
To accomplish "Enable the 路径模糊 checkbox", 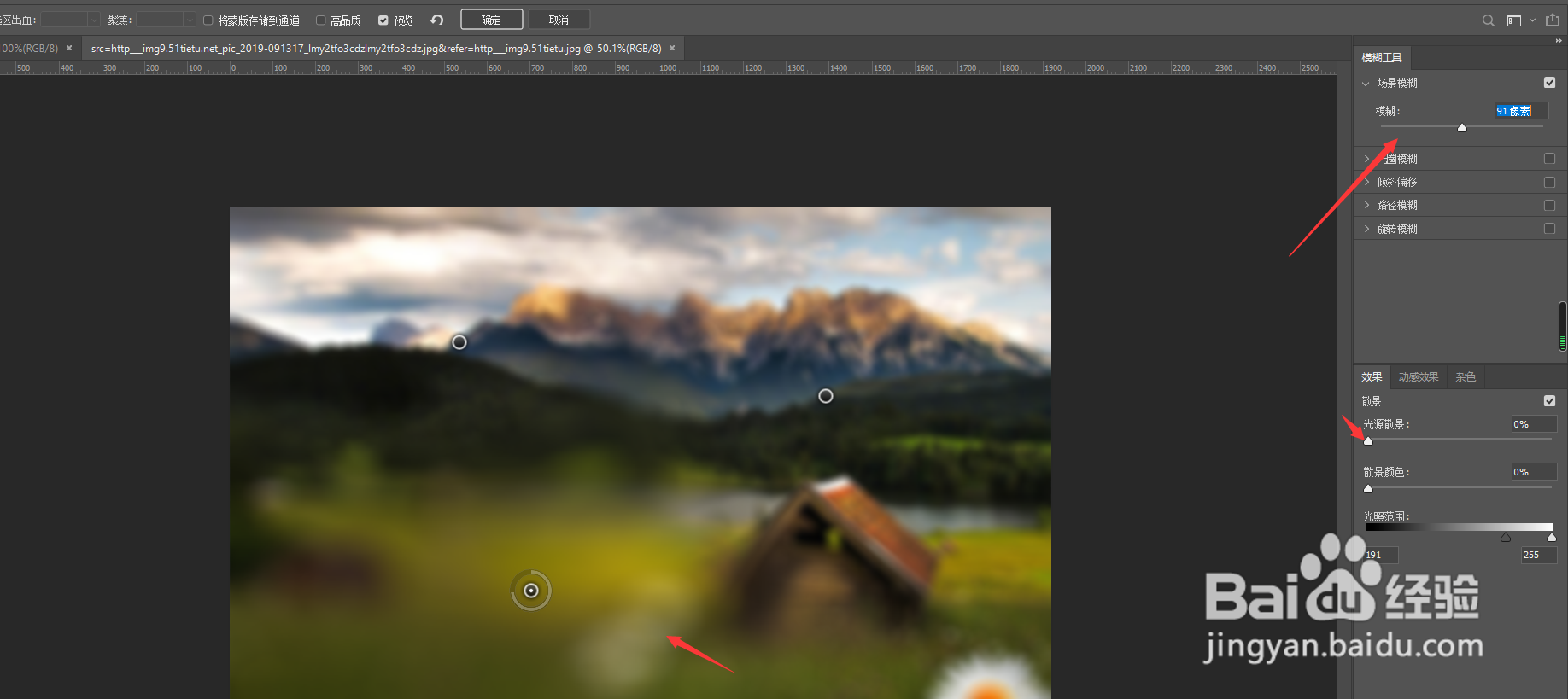I will [x=1549, y=205].
